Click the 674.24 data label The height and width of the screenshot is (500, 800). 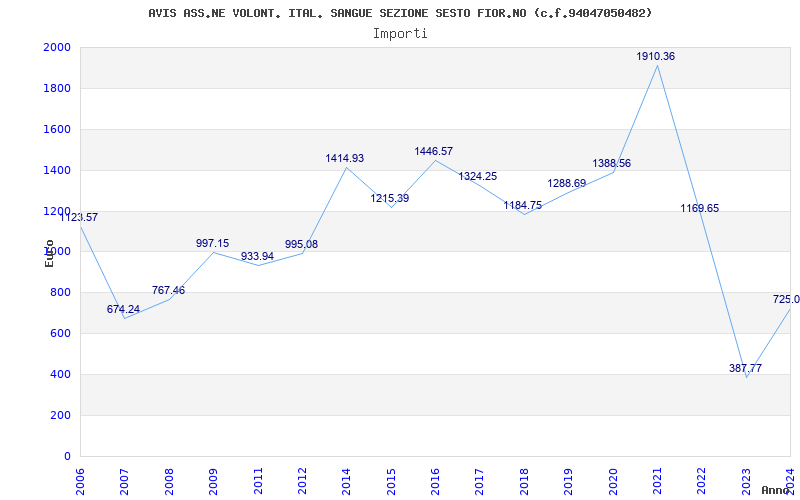[x=123, y=310]
